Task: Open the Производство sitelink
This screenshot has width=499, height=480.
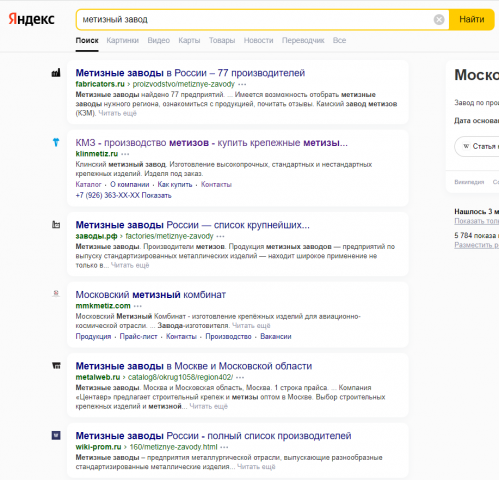Action: click(228, 336)
